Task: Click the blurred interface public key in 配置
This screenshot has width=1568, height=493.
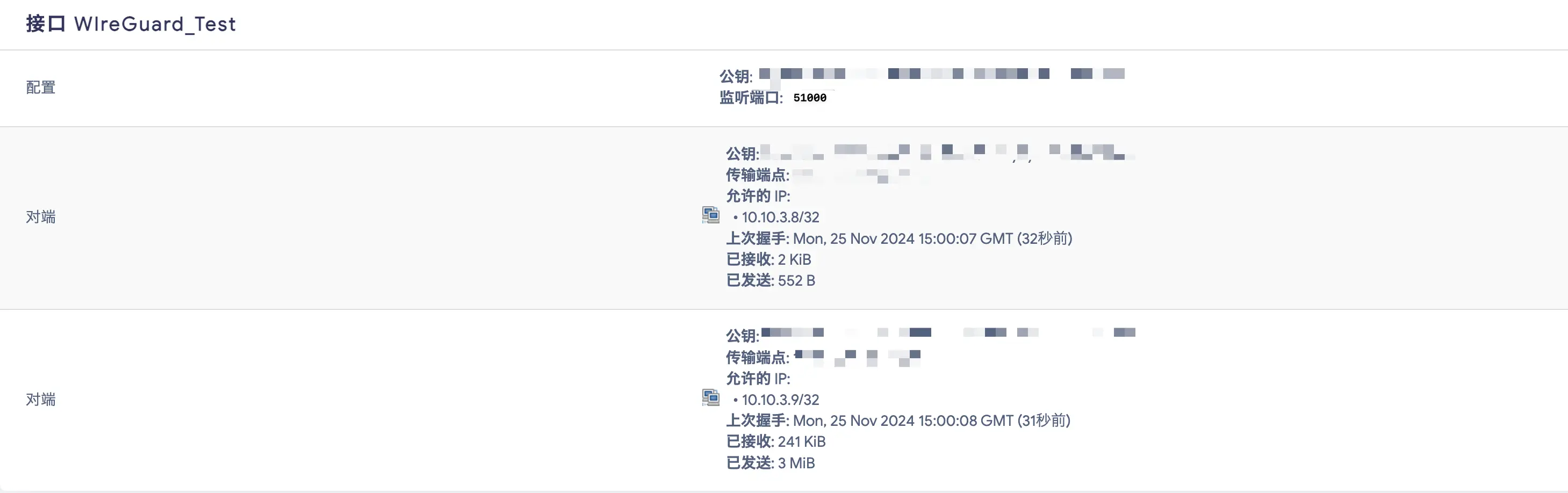Action: [x=941, y=74]
